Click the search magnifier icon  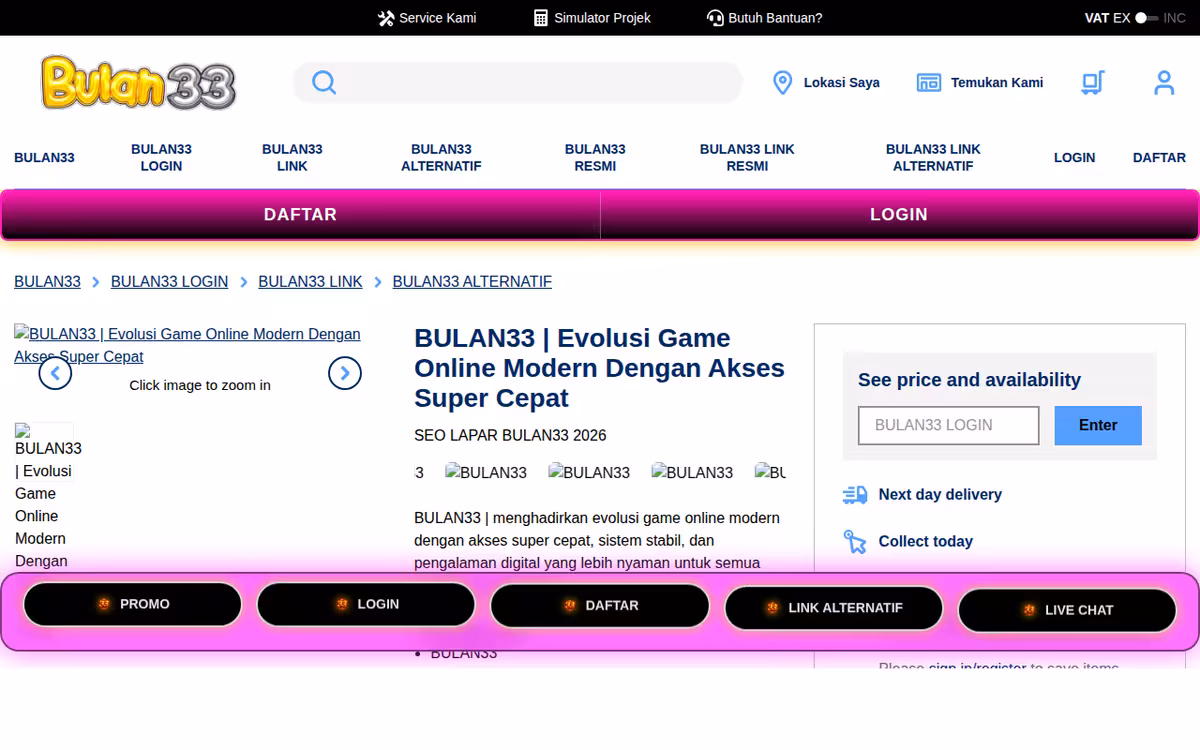coord(324,82)
